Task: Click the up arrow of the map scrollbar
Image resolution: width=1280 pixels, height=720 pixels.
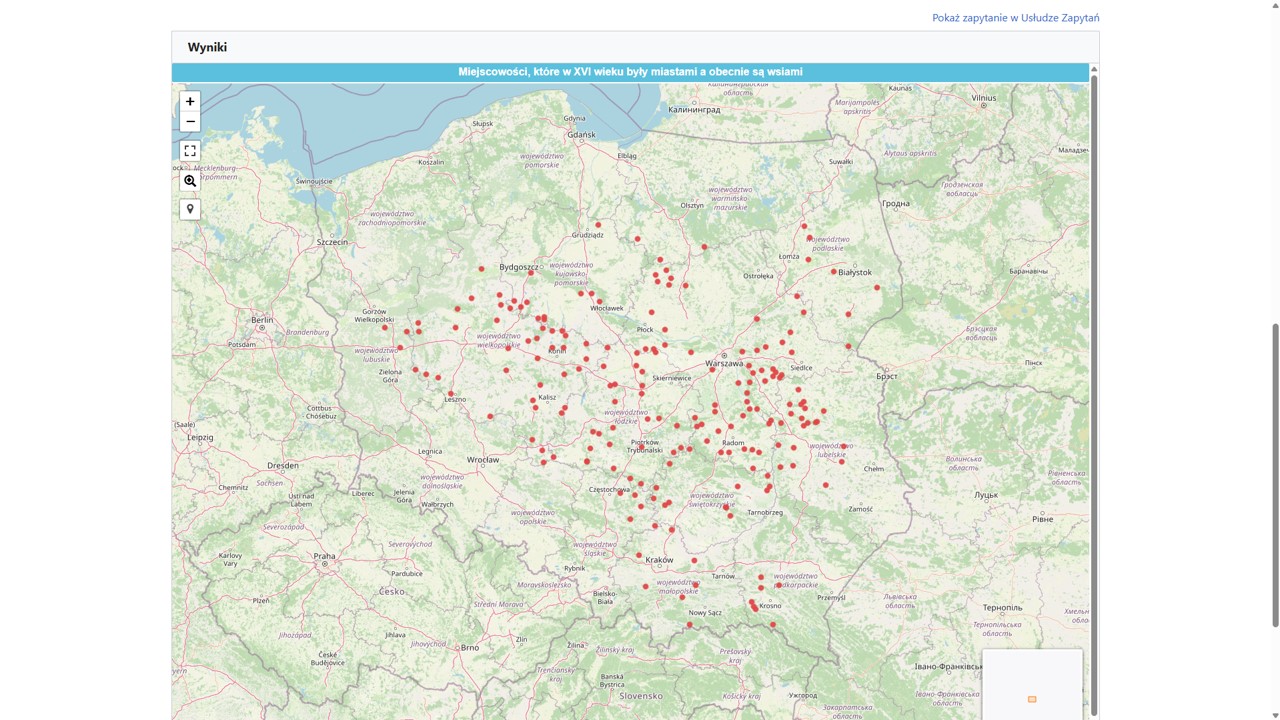Action: point(1093,69)
